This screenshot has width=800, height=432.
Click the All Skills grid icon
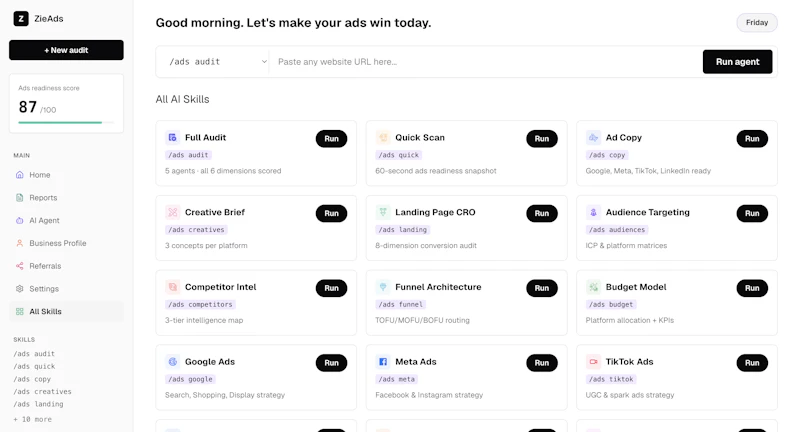tap(19, 312)
